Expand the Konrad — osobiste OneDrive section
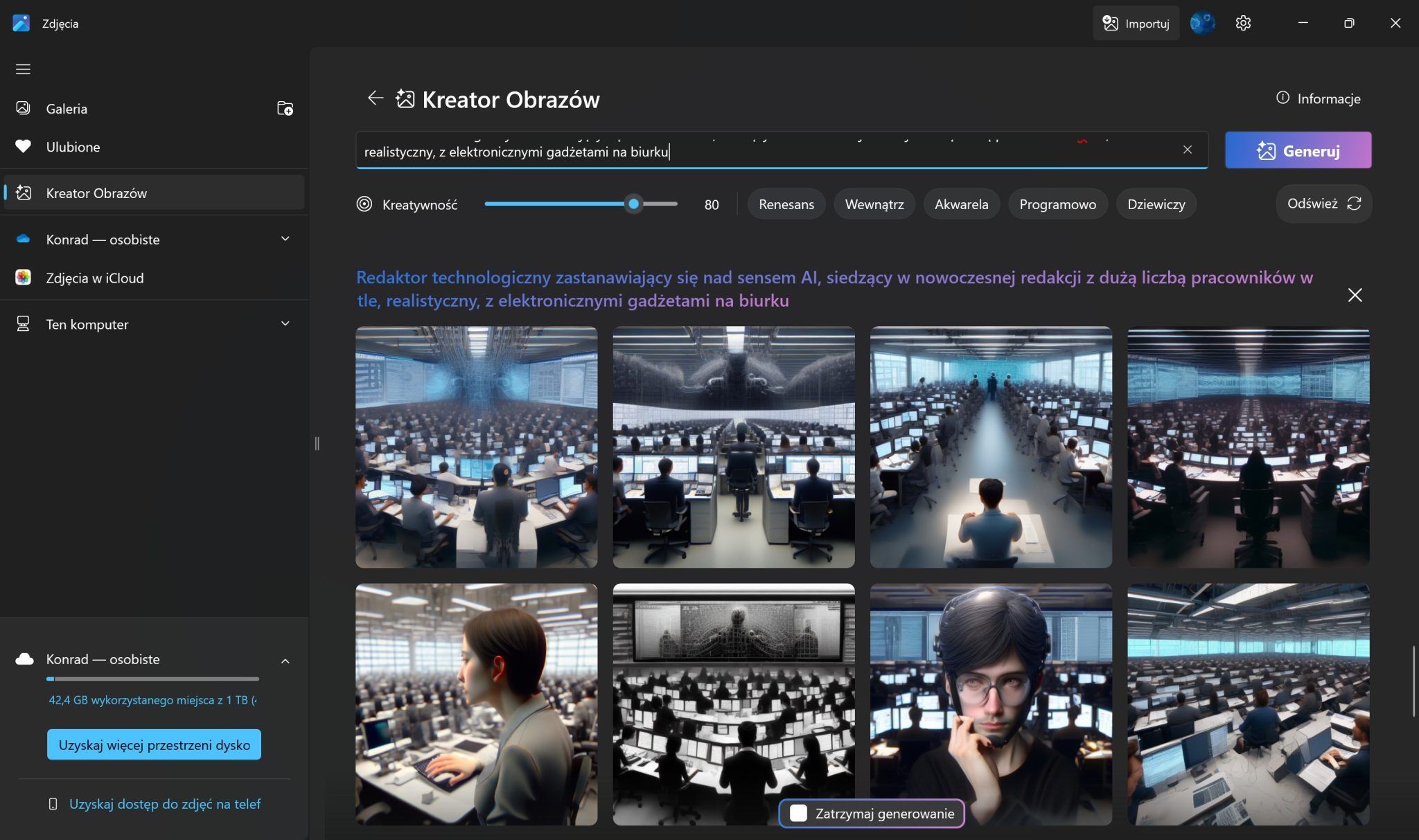The height and width of the screenshot is (840, 1419). click(285, 239)
